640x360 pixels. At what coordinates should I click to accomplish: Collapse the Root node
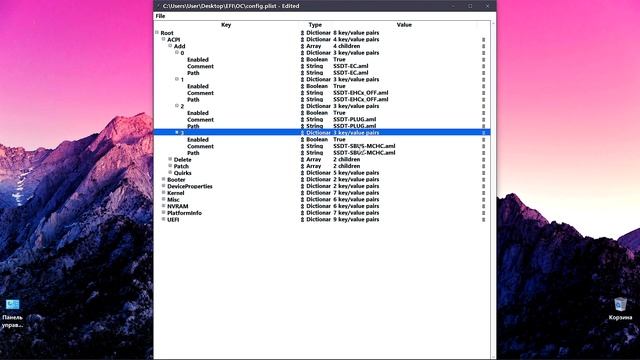point(157,32)
